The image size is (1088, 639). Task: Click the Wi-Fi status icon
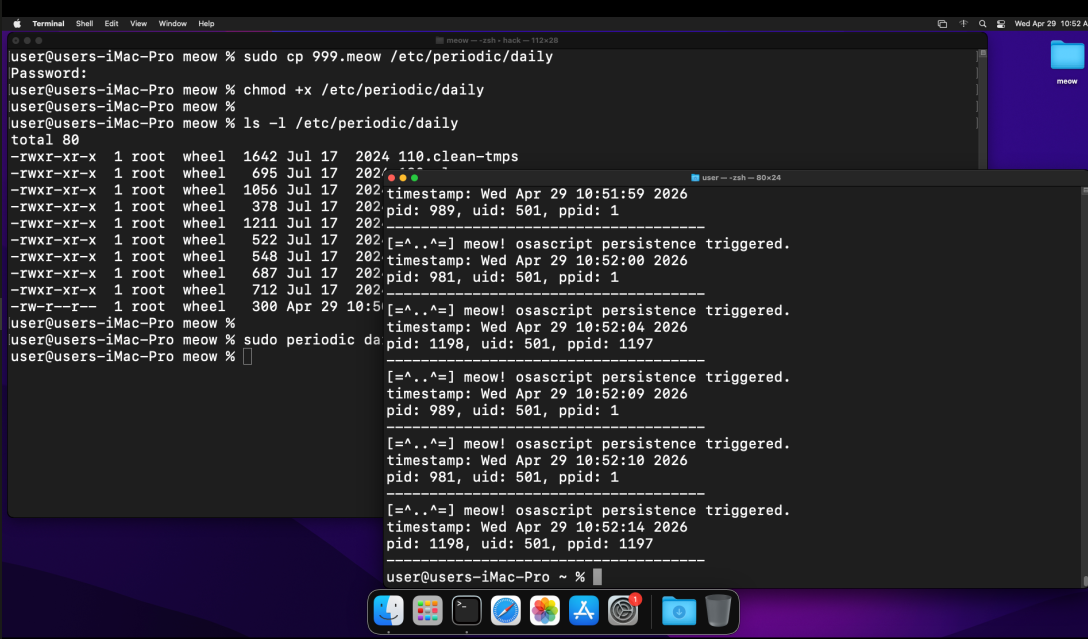point(963,23)
